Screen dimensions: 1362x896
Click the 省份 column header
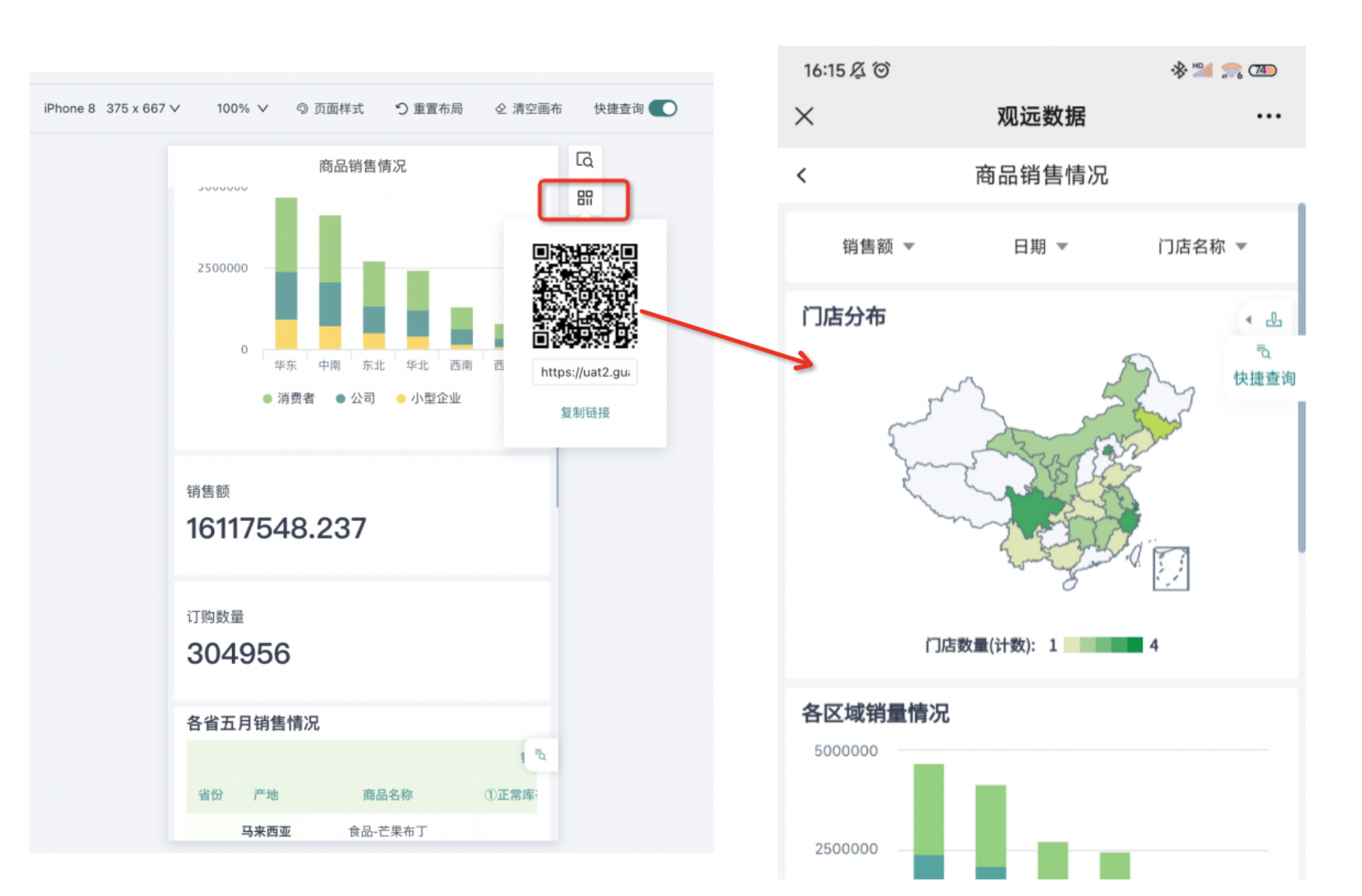pyautogui.click(x=211, y=795)
